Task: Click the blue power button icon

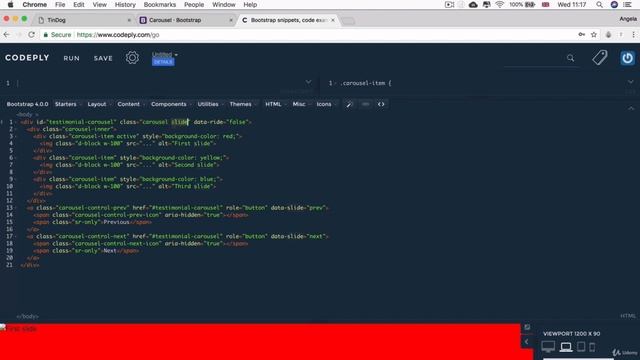Action: tap(627, 58)
